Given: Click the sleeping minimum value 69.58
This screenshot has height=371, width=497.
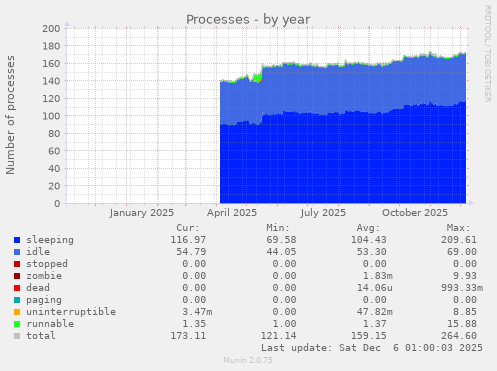Looking at the screenshot, I should tap(281, 240).
